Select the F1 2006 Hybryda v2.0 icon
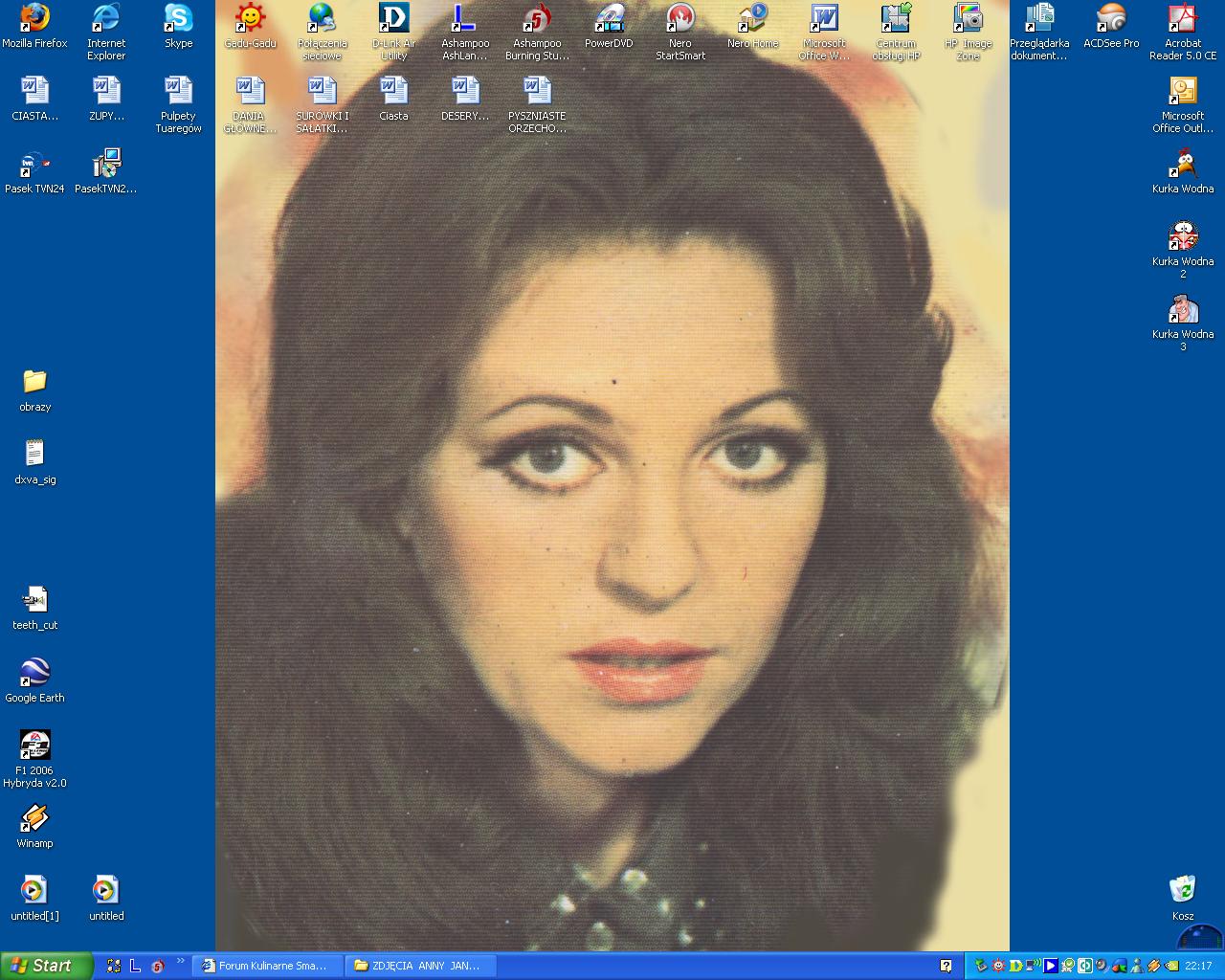 pos(34,746)
